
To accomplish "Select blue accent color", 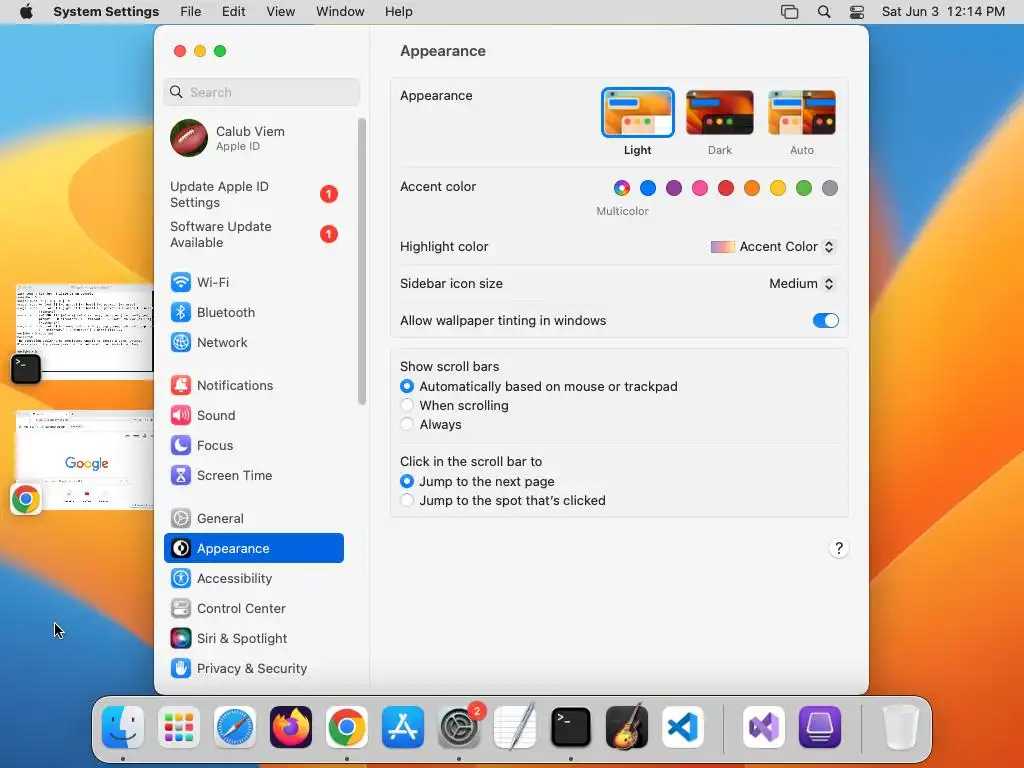I will pos(648,188).
